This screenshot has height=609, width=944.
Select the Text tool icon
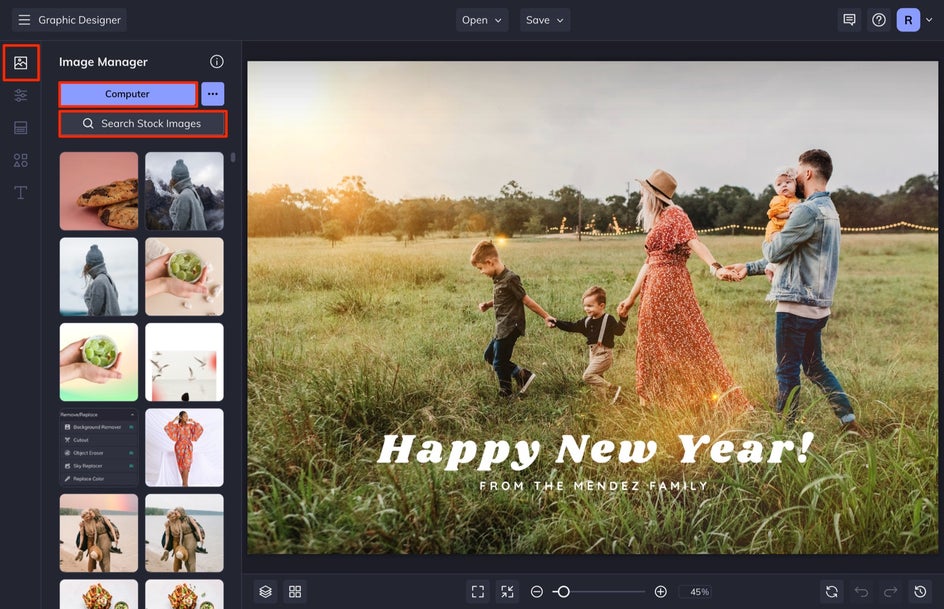(20, 193)
